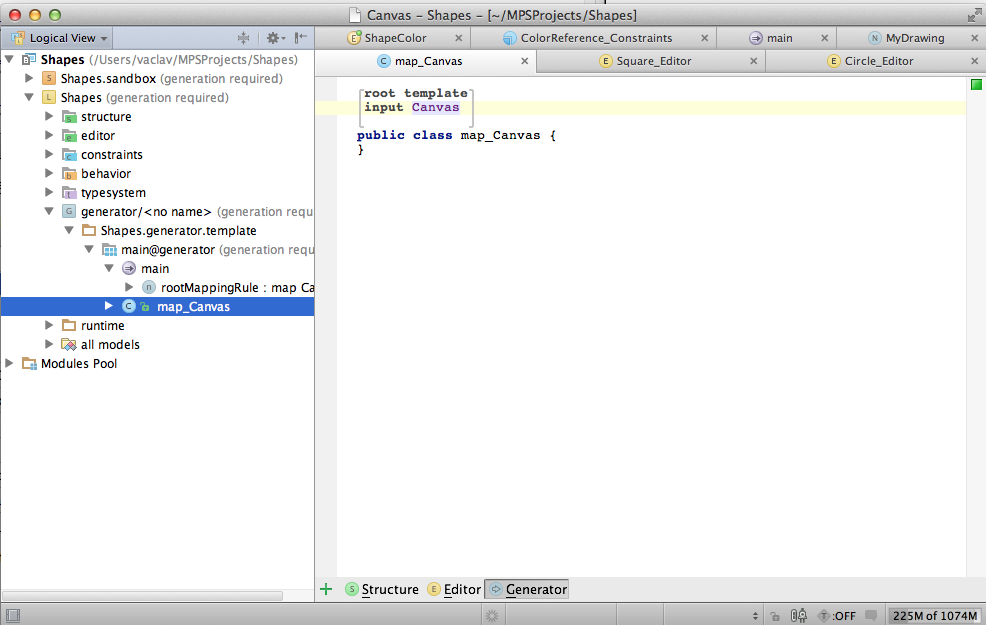Collapse the Shapes.generator.template node
This screenshot has height=625, width=986.
(x=69, y=231)
